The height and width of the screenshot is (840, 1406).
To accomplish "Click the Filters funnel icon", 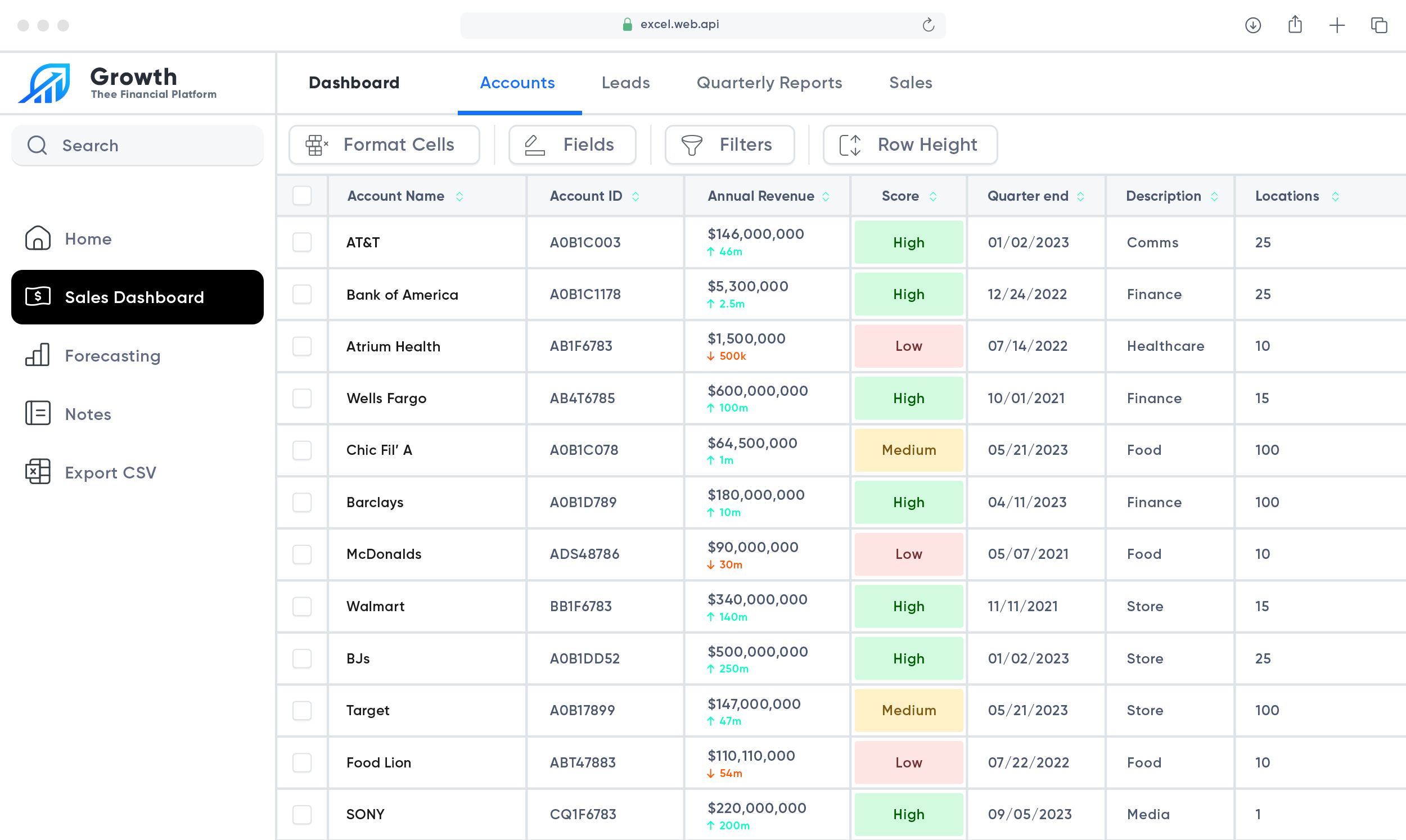I will point(692,144).
